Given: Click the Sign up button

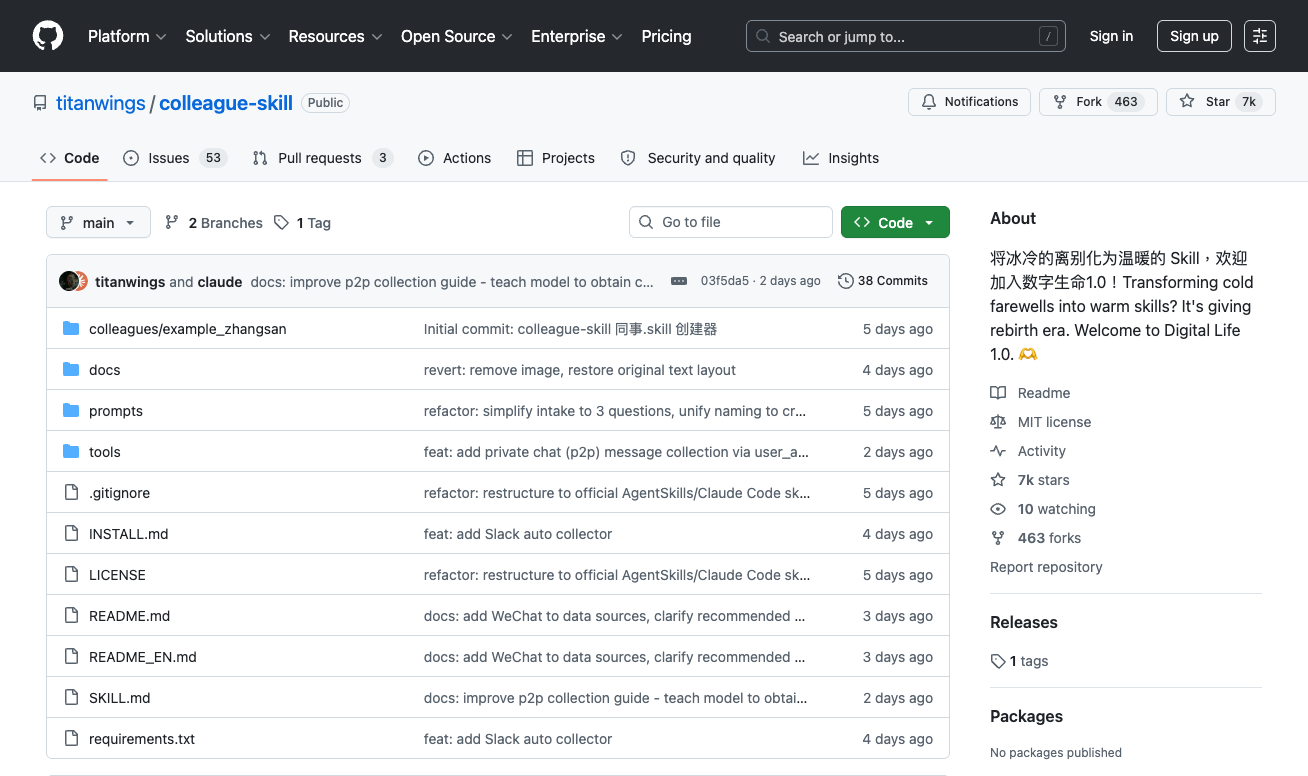Looking at the screenshot, I should pos(1194,36).
